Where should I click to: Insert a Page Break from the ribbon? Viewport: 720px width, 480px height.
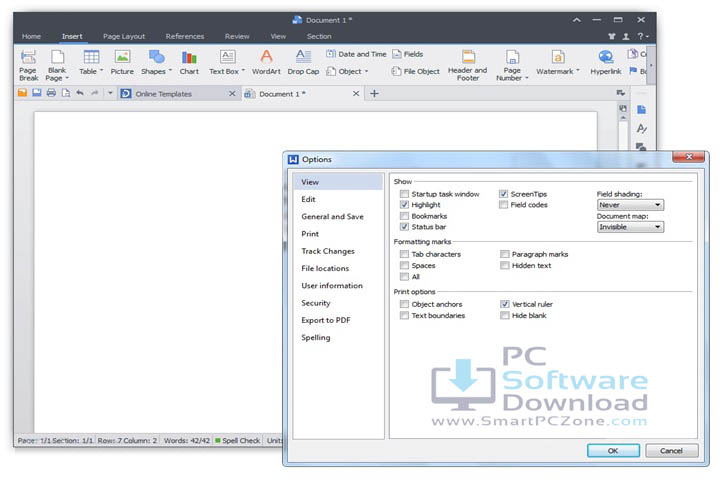coord(28,65)
